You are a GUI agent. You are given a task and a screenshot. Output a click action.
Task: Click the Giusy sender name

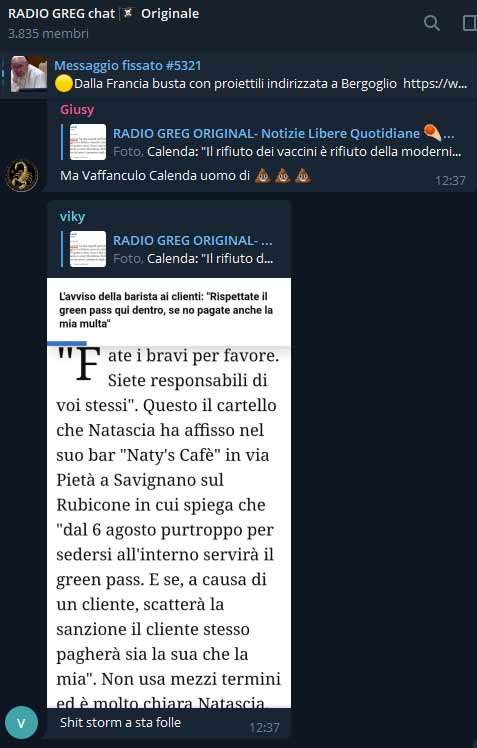click(x=77, y=110)
